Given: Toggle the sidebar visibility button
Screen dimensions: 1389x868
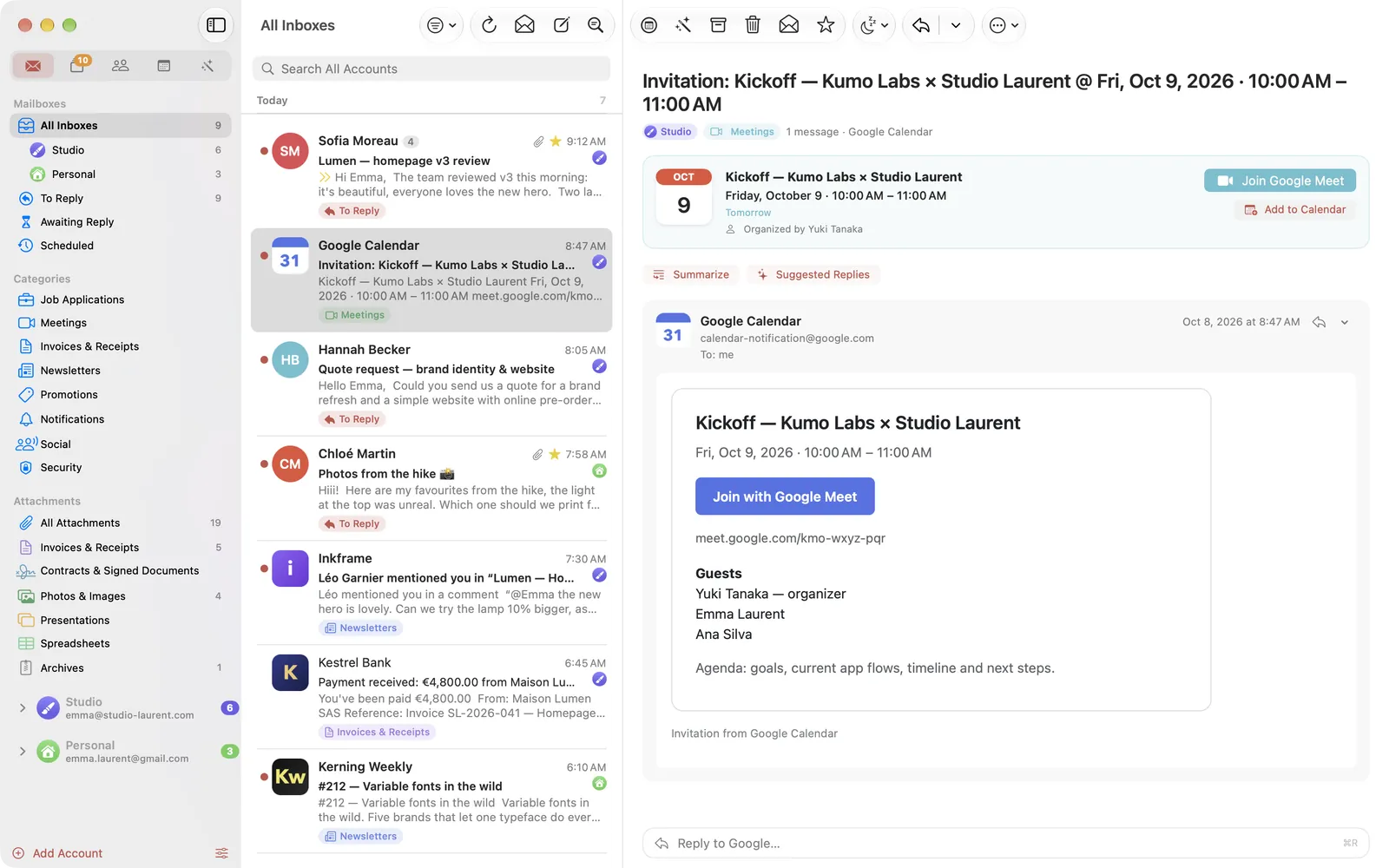Looking at the screenshot, I should (216, 25).
